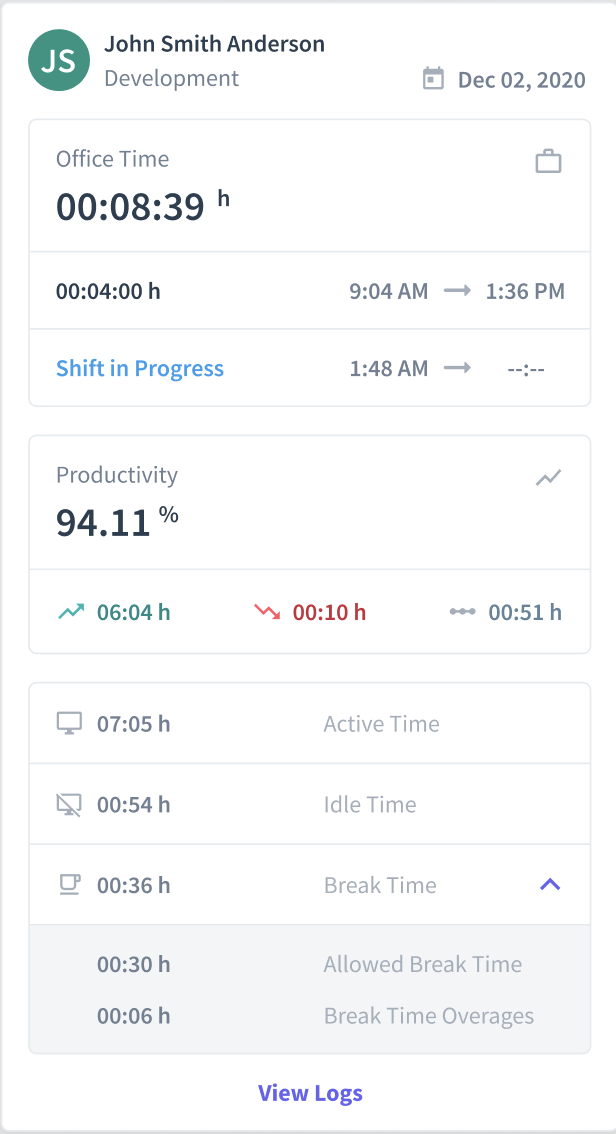Open the calendar date picker icon

click(x=433, y=78)
